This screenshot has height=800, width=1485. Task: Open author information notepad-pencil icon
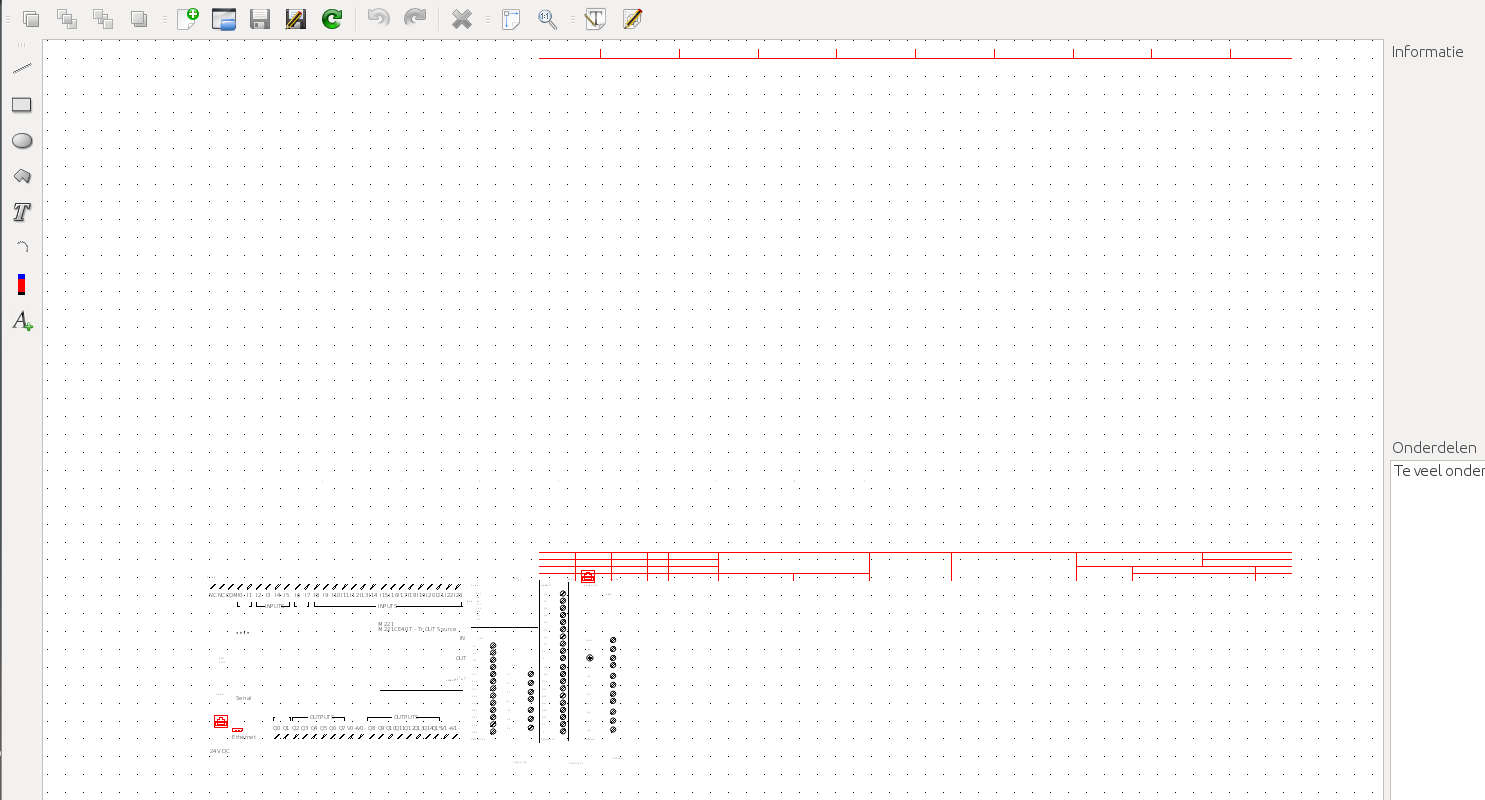point(632,18)
